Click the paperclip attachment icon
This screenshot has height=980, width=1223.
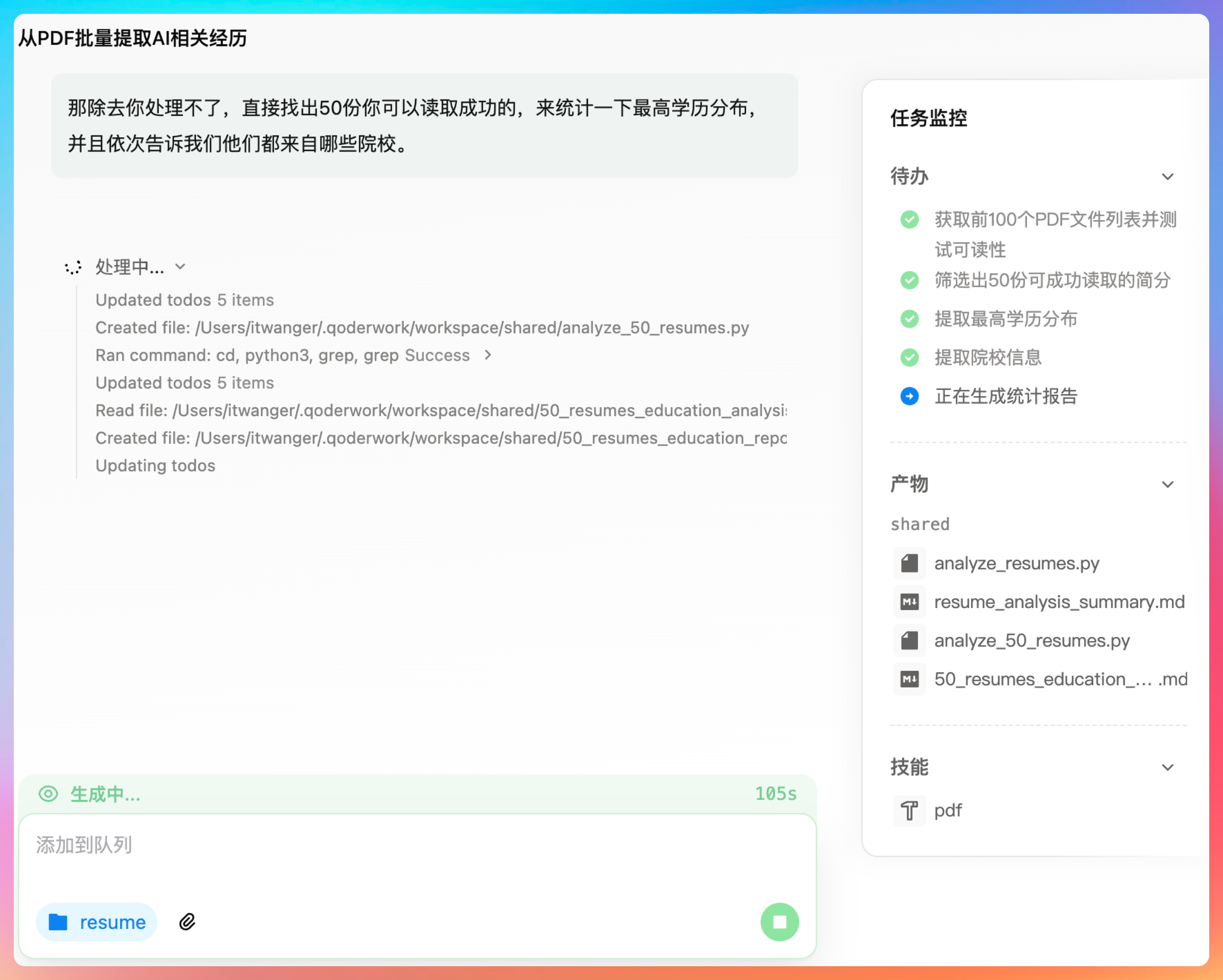pos(187,922)
